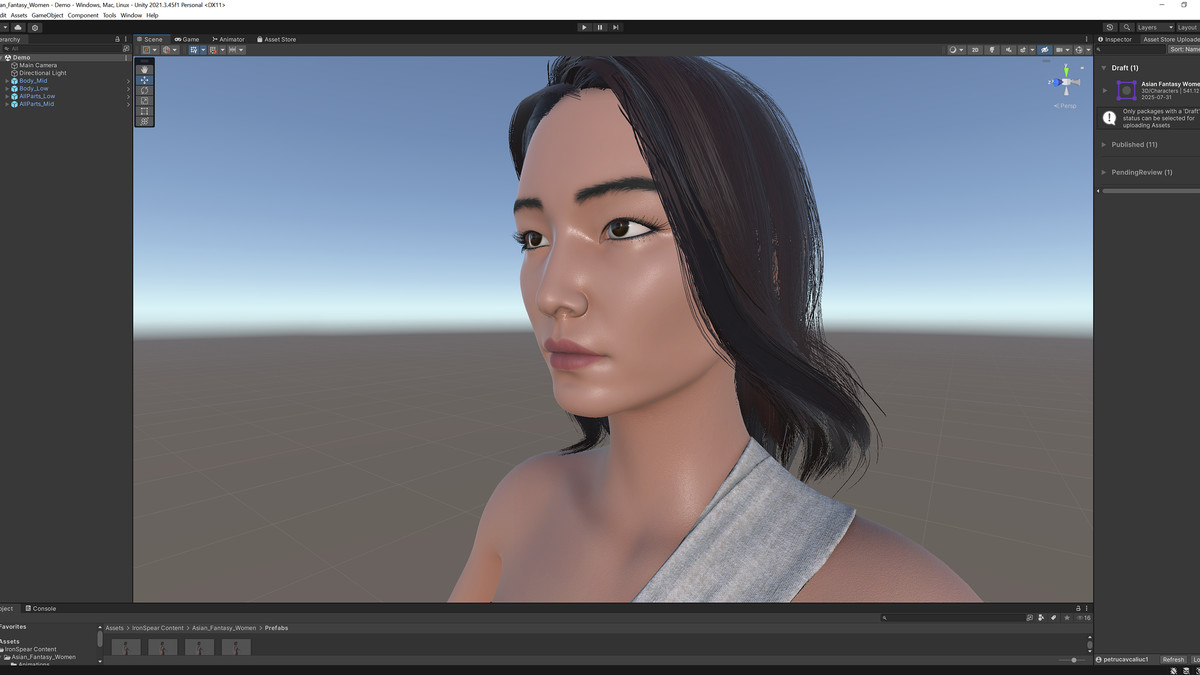Switch to the Asset Store tab
1200x675 pixels.
coord(277,39)
